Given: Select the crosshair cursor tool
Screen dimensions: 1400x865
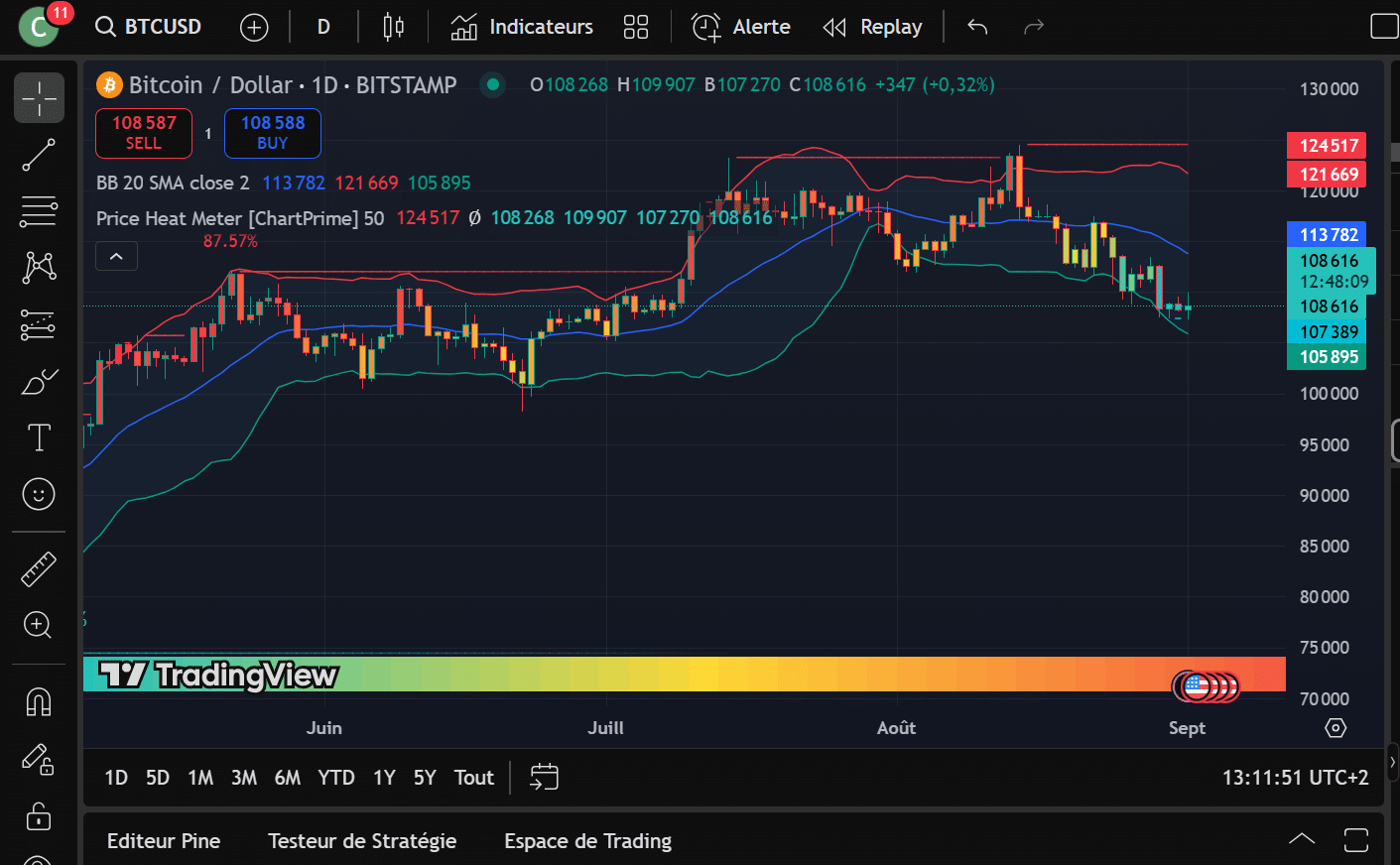Looking at the screenshot, I should [39, 98].
